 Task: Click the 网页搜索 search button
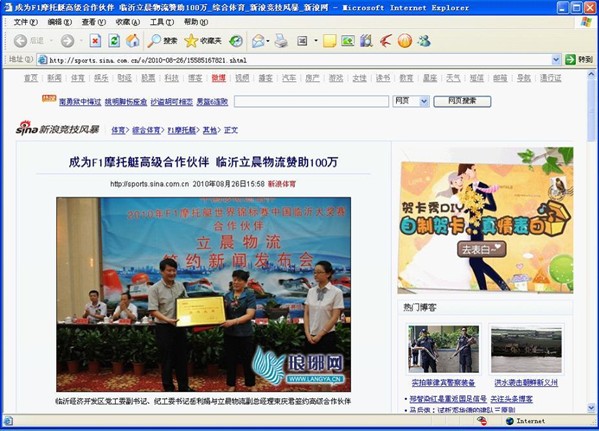click(x=462, y=101)
